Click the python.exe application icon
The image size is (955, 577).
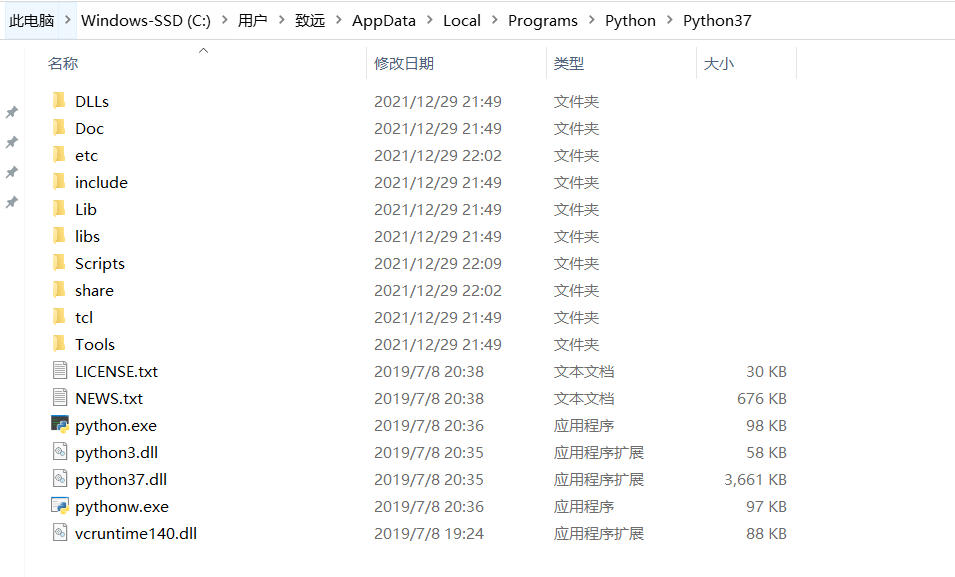click(60, 424)
